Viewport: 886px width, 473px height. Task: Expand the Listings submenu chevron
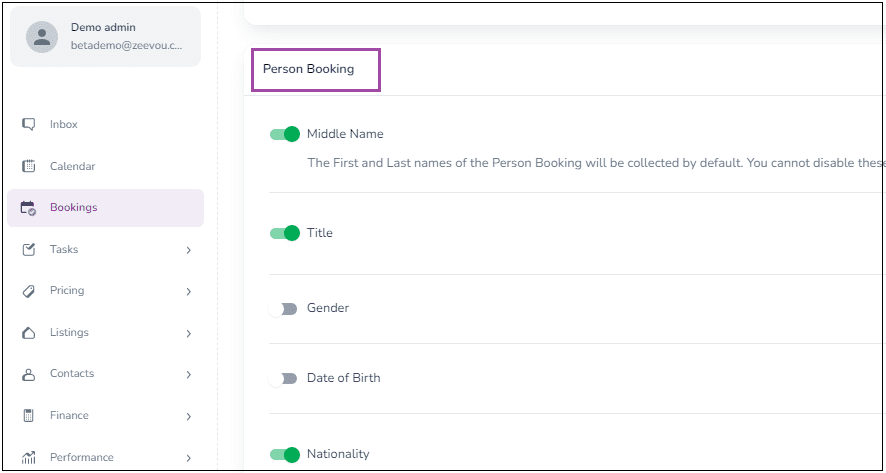pos(189,333)
